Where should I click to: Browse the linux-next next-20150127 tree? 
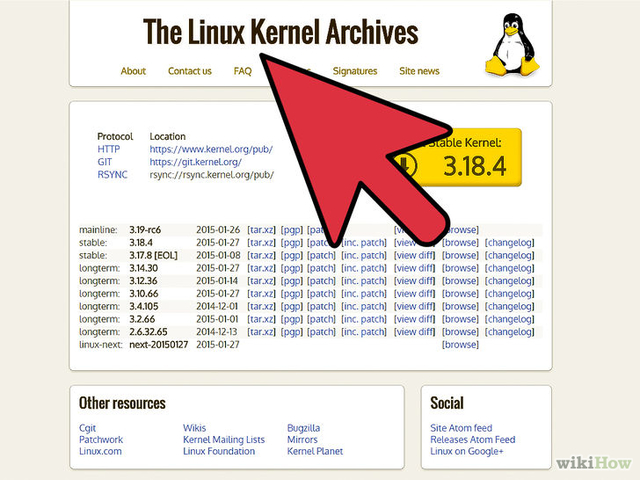click(x=460, y=344)
